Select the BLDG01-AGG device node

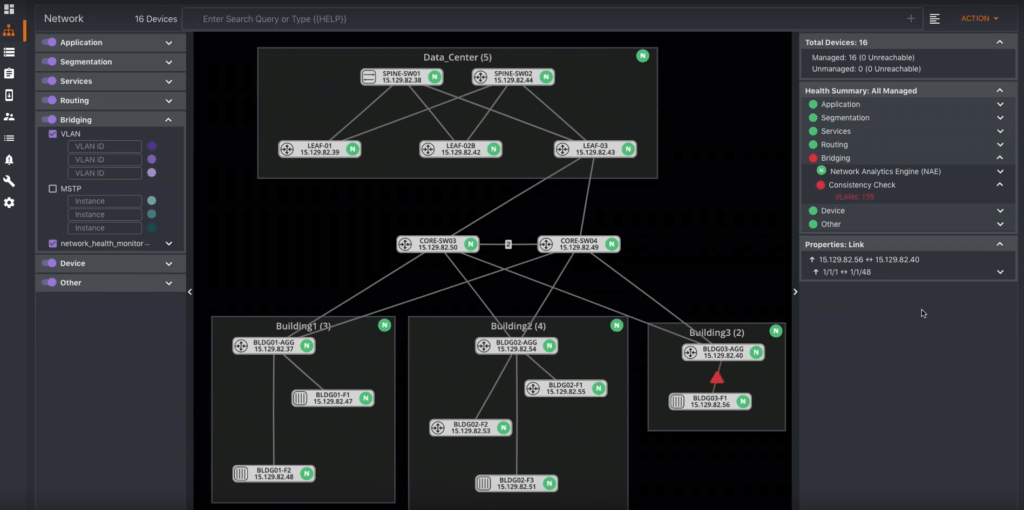click(274, 345)
